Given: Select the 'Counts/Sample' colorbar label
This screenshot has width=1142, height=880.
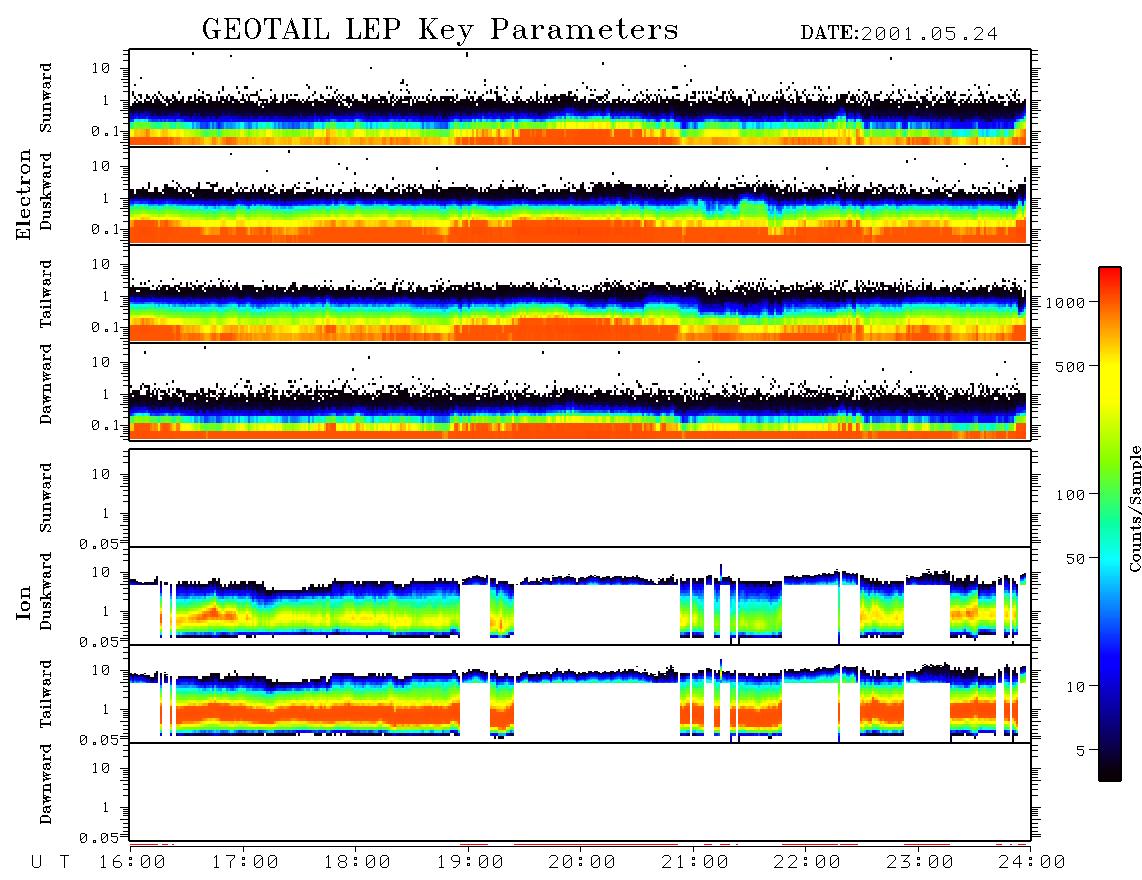Looking at the screenshot, I should [x=1134, y=508].
